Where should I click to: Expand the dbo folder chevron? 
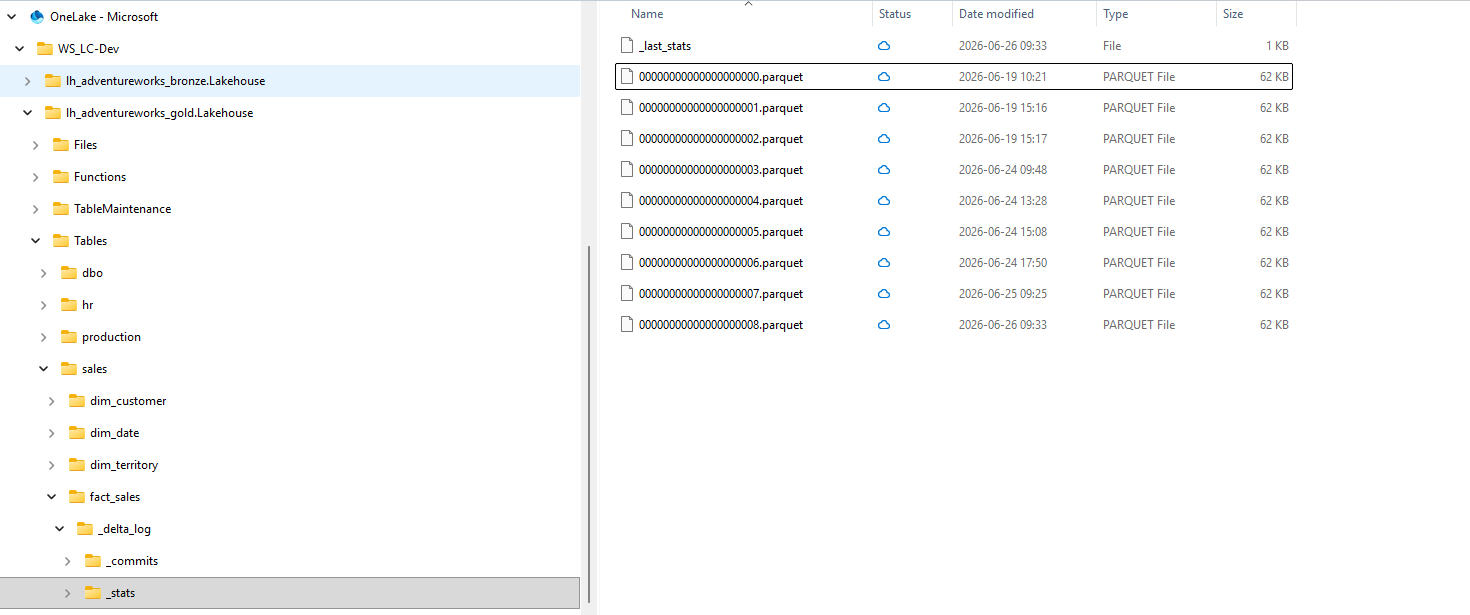point(44,273)
